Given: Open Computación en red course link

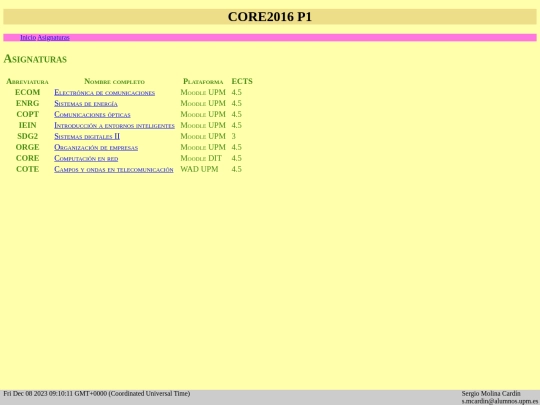Looking at the screenshot, I should point(86,158).
